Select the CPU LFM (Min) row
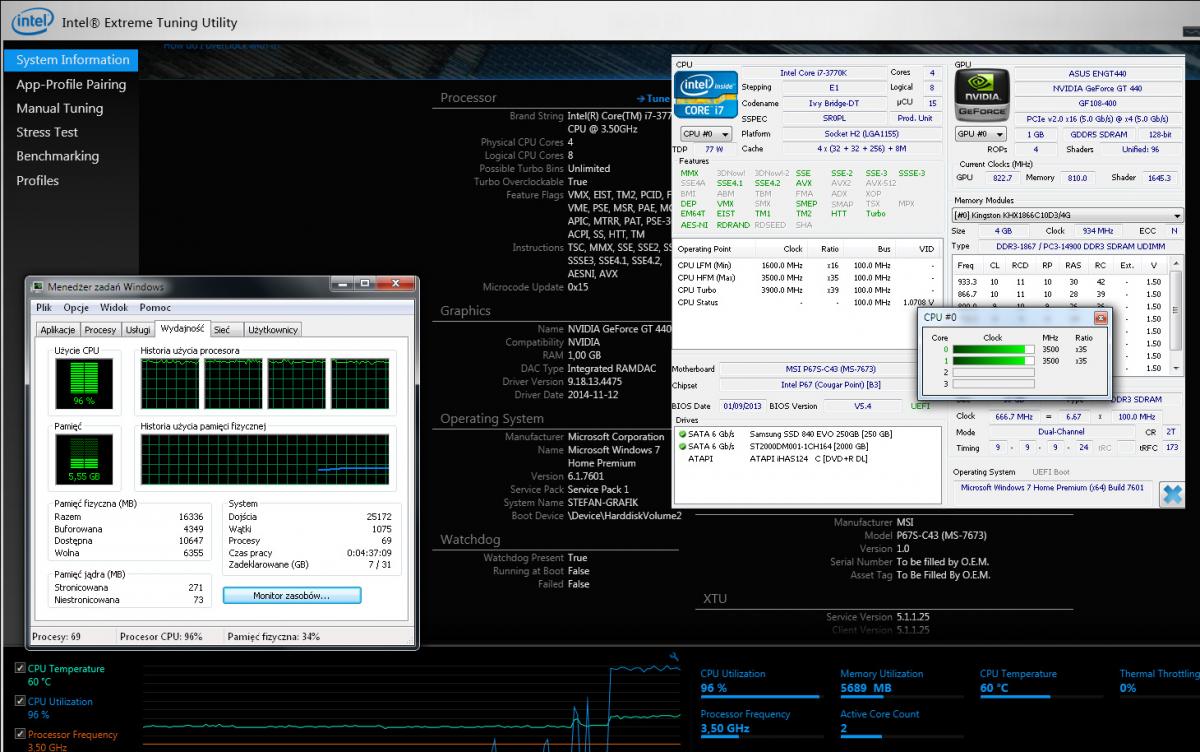1200x752 pixels. point(808,265)
